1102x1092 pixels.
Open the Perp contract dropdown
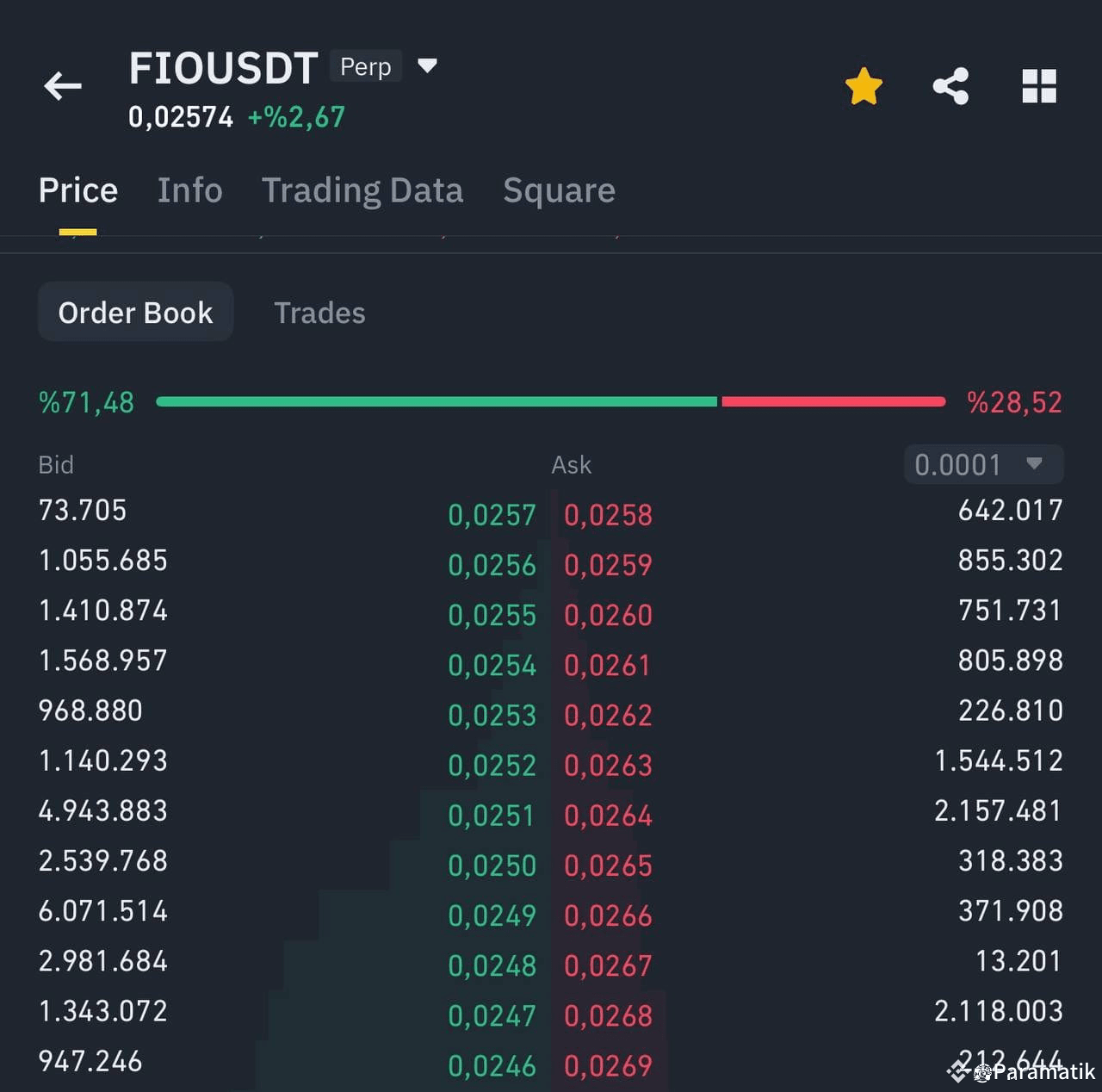tap(365, 66)
